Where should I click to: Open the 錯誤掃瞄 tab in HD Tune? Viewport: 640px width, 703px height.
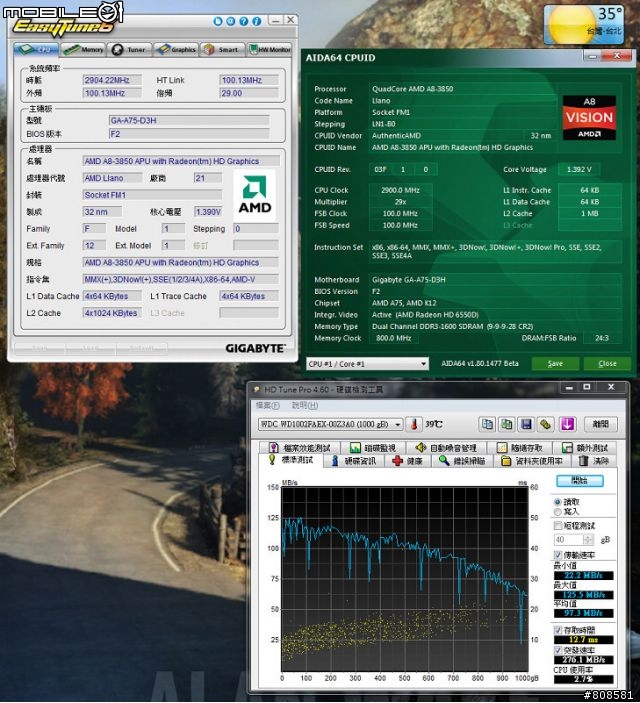pyautogui.click(x=462, y=461)
